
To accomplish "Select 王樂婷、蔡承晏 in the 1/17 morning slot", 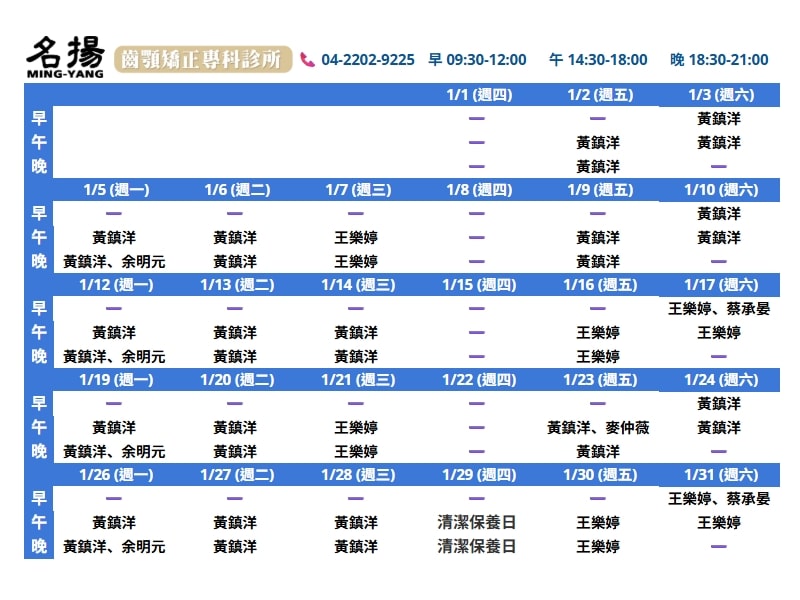I will tap(719, 308).
